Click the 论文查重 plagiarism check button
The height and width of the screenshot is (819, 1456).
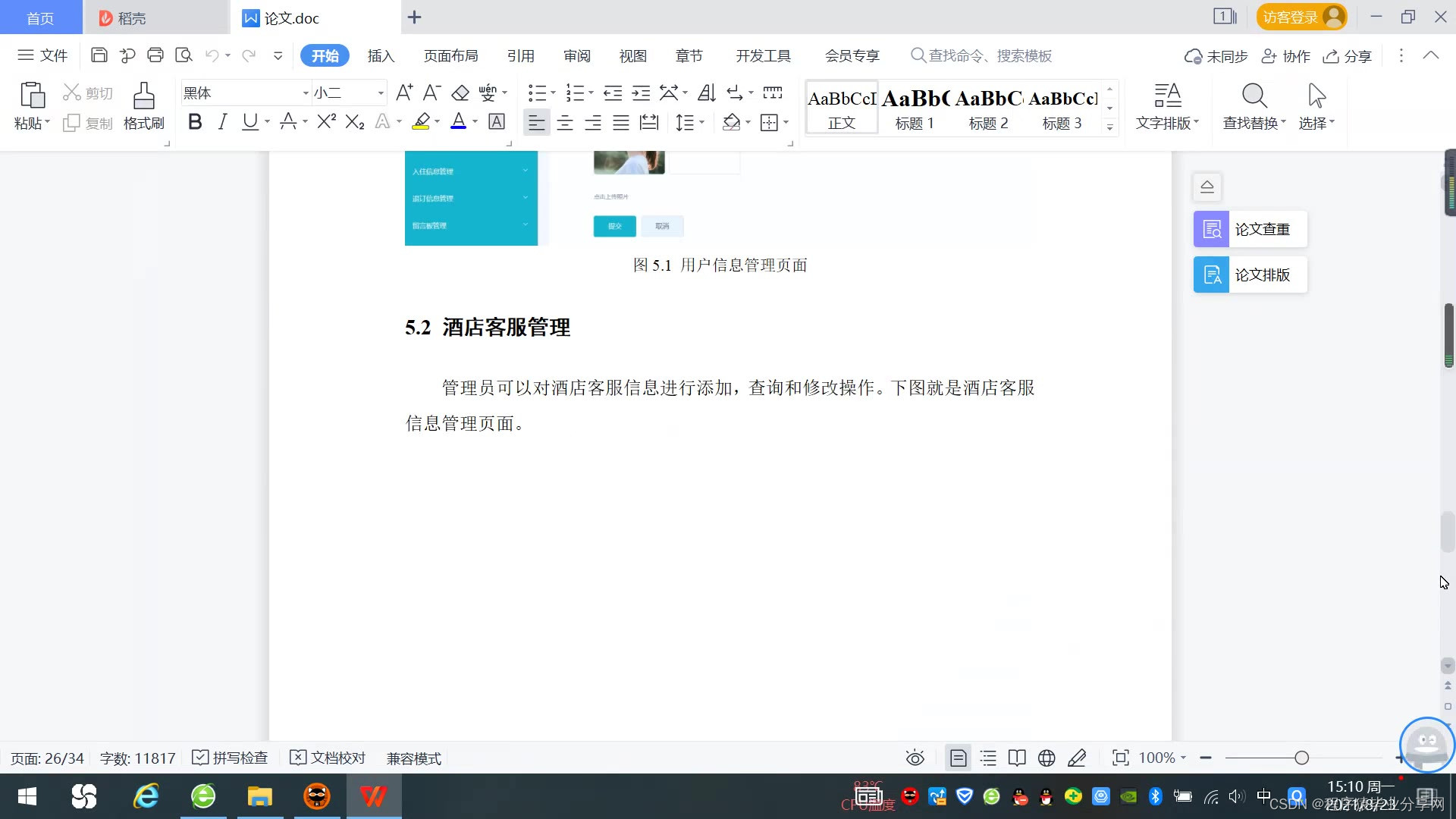click(x=1250, y=229)
